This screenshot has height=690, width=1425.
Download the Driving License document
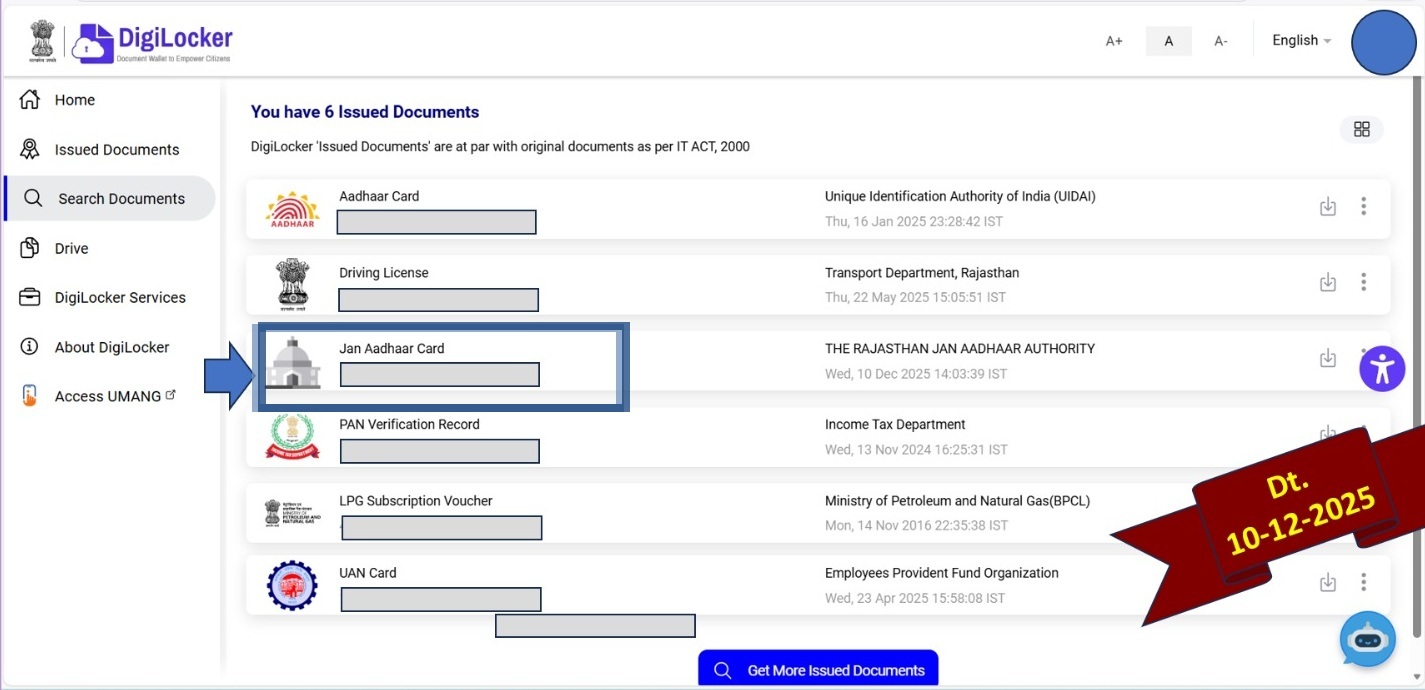tap(1328, 283)
